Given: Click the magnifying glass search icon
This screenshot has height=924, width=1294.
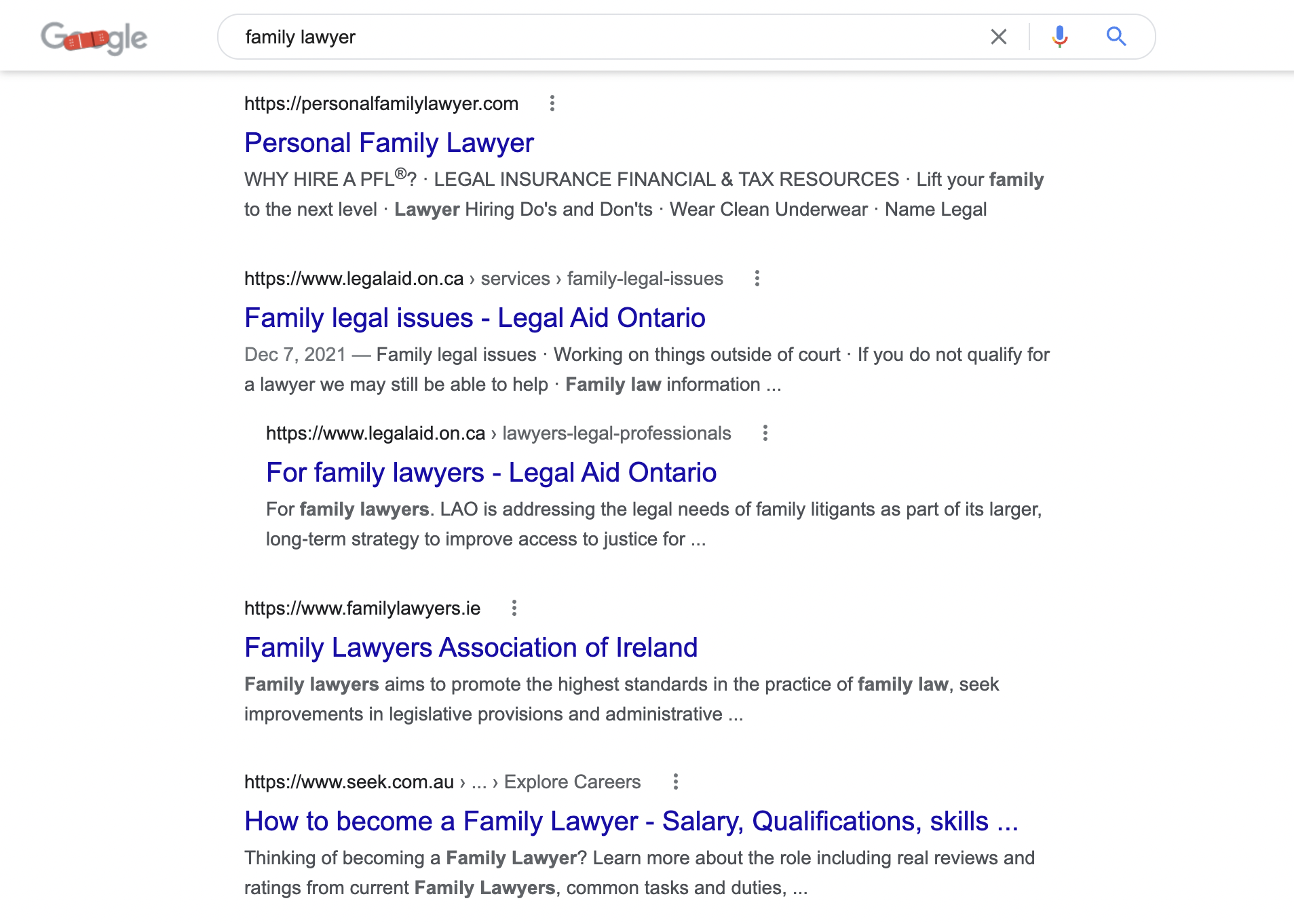Looking at the screenshot, I should (1116, 37).
